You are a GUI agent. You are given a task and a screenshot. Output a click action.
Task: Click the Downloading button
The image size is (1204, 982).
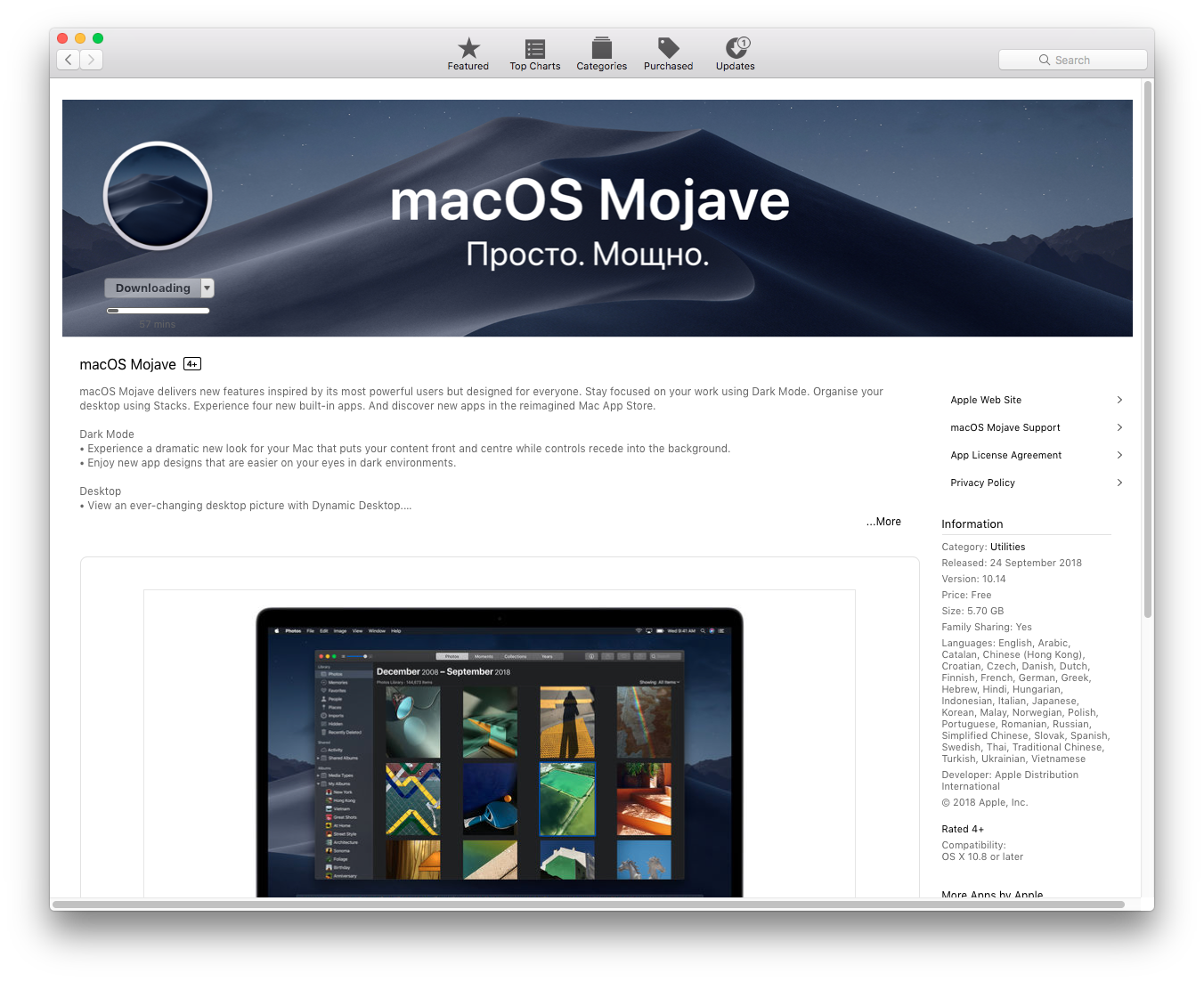pyautogui.click(x=153, y=288)
